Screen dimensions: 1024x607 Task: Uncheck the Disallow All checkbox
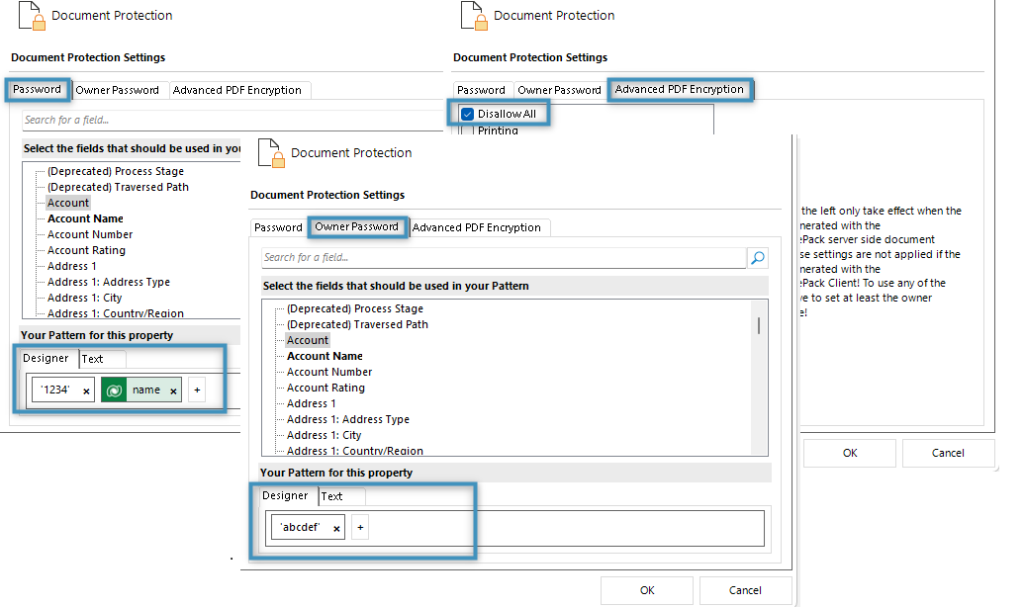[468, 114]
